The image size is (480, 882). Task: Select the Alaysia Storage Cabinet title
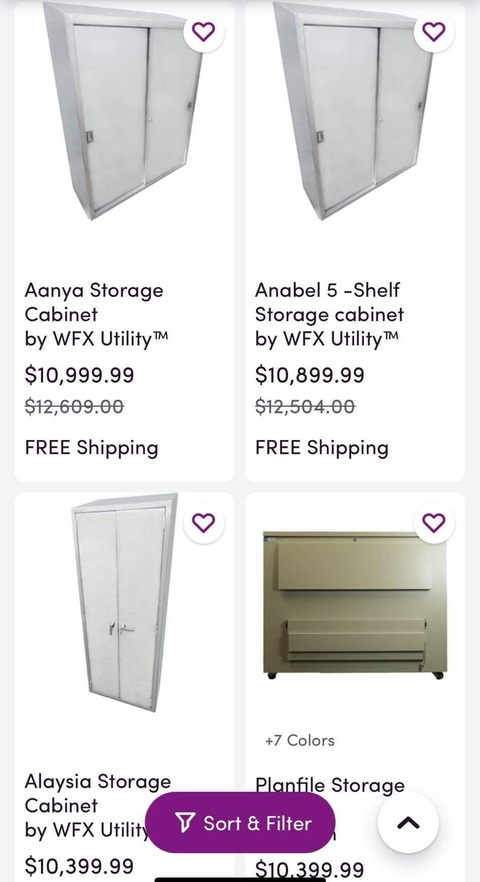pos(98,793)
